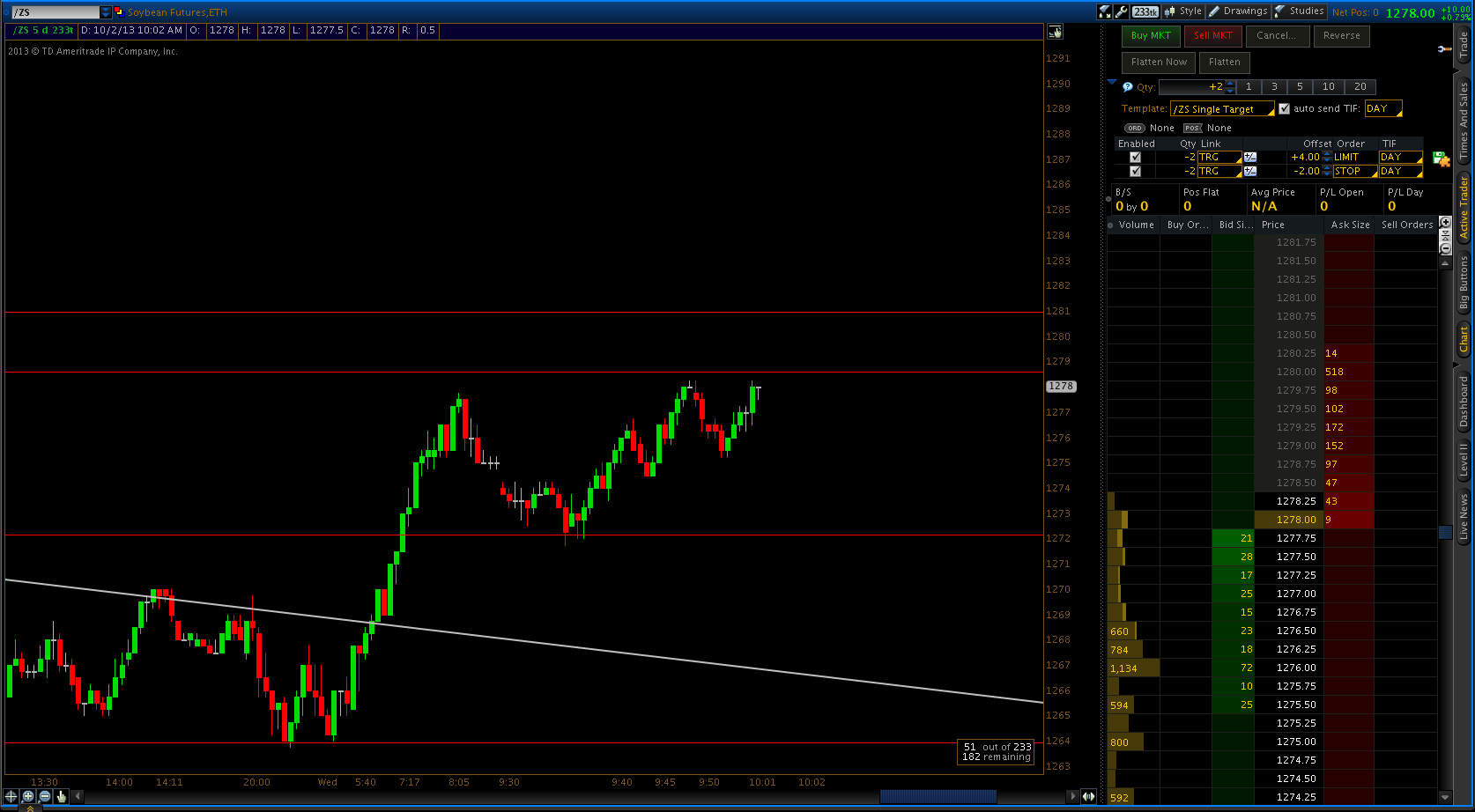Click the price axis drag-mode hand icon
This screenshot has width=1475, height=812.
click(1055, 32)
